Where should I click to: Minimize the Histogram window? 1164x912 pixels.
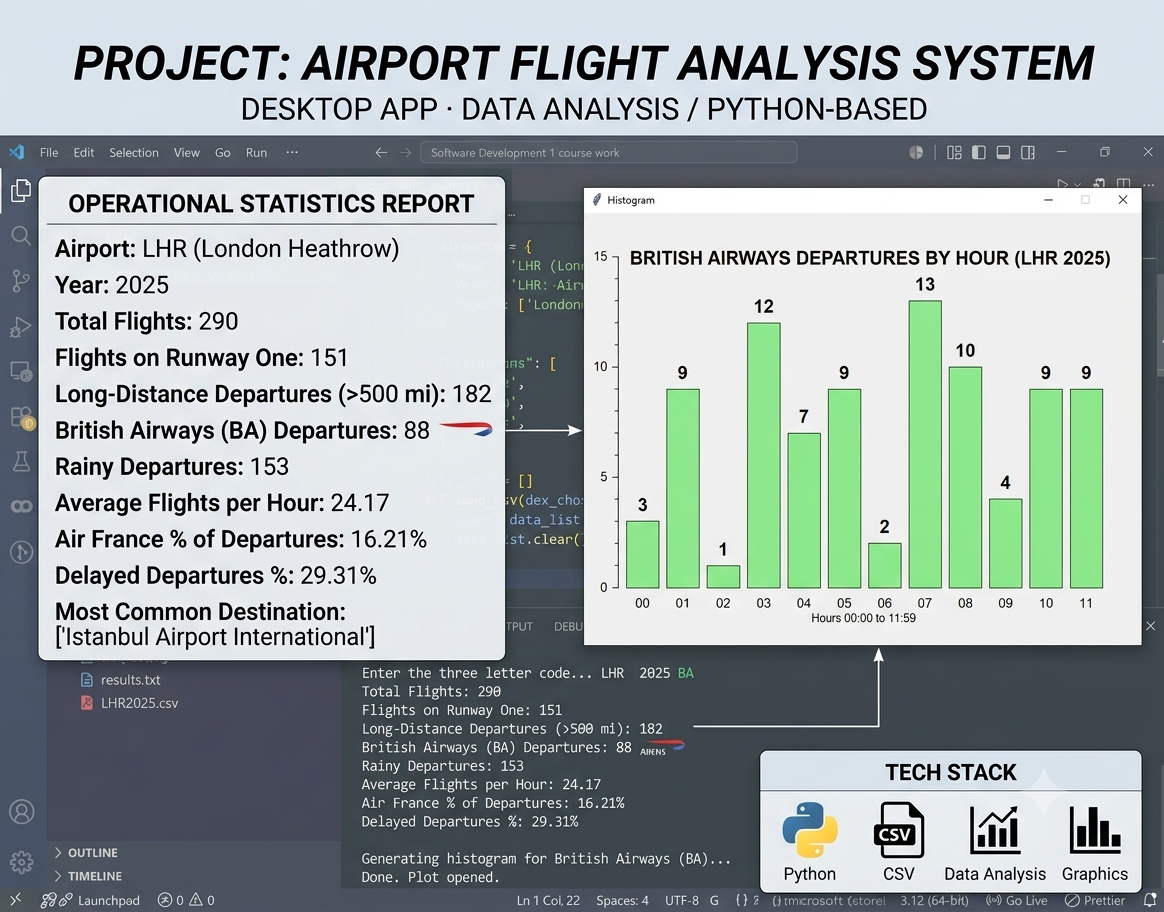[1048, 200]
